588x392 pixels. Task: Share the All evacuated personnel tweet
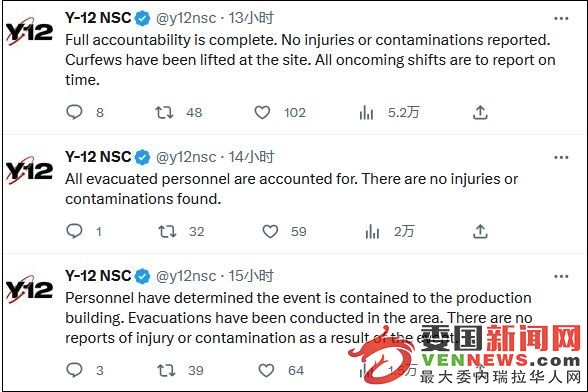(480, 231)
